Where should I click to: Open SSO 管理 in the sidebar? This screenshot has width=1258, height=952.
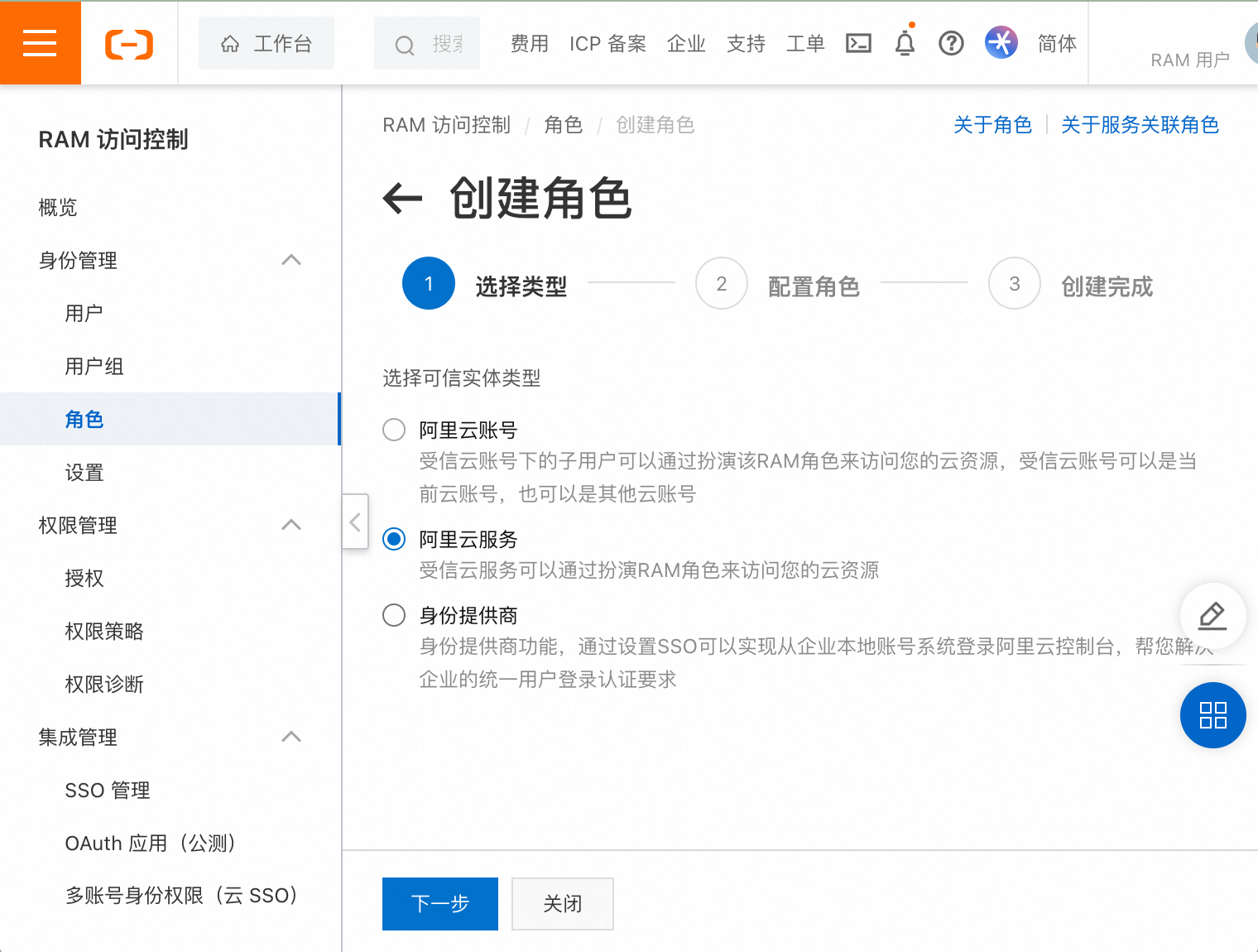(108, 790)
